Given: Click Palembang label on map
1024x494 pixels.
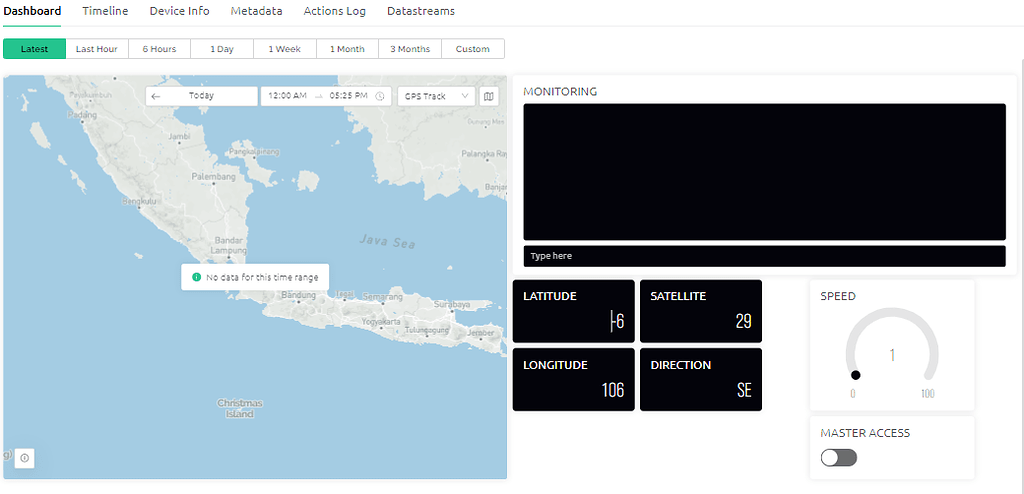Looking at the screenshot, I should coord(213,176).
